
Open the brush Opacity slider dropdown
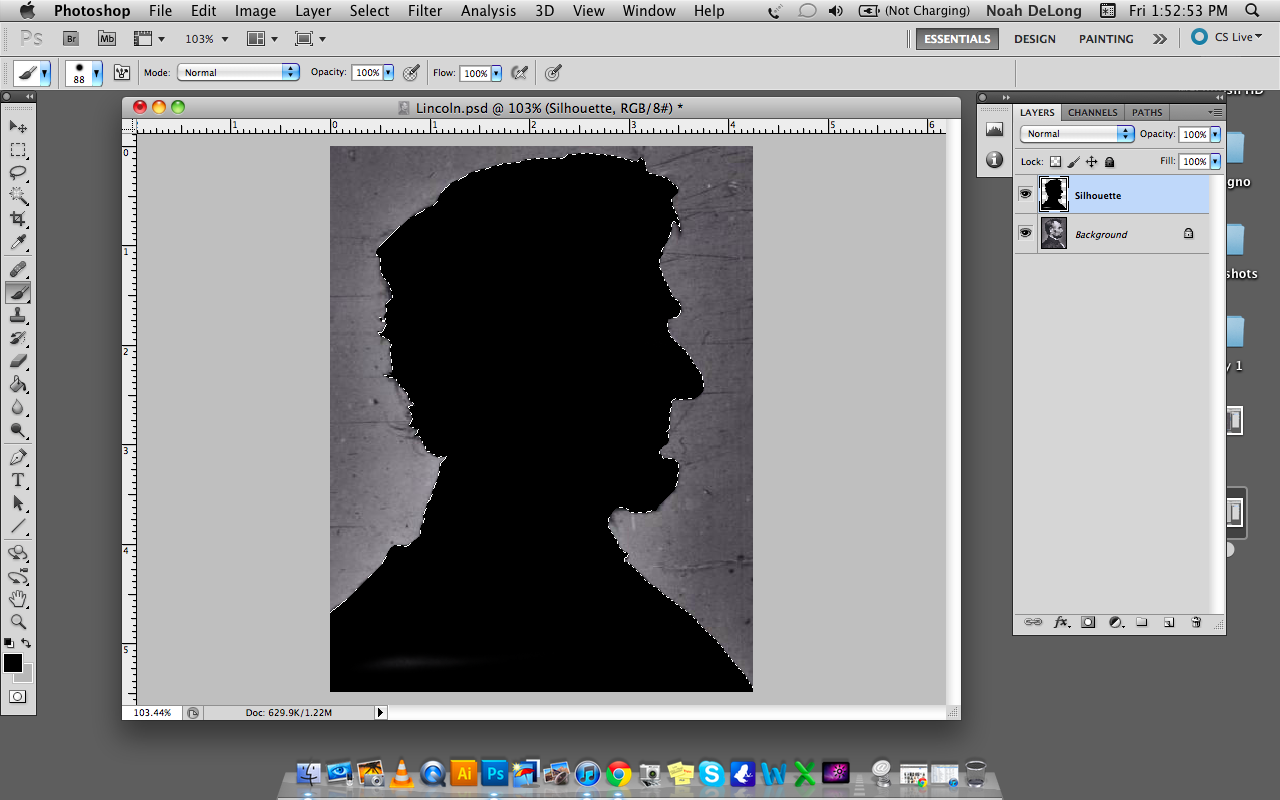388,72
